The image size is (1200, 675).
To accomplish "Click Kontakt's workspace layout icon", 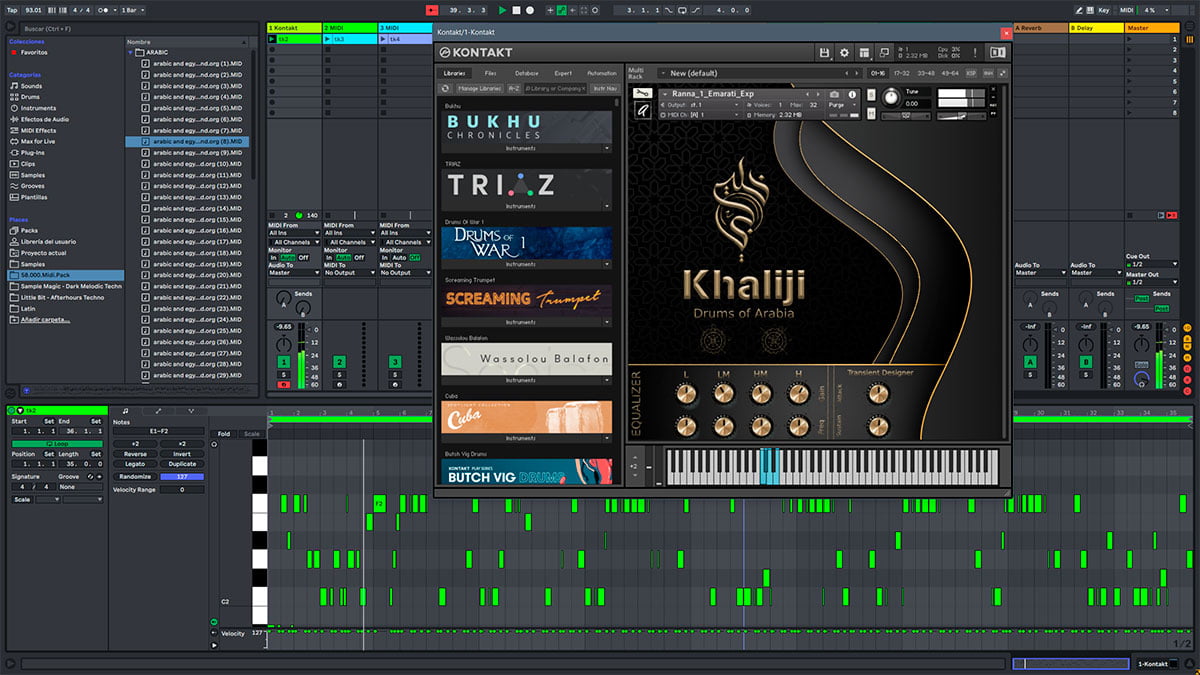I will click(864, 52).
